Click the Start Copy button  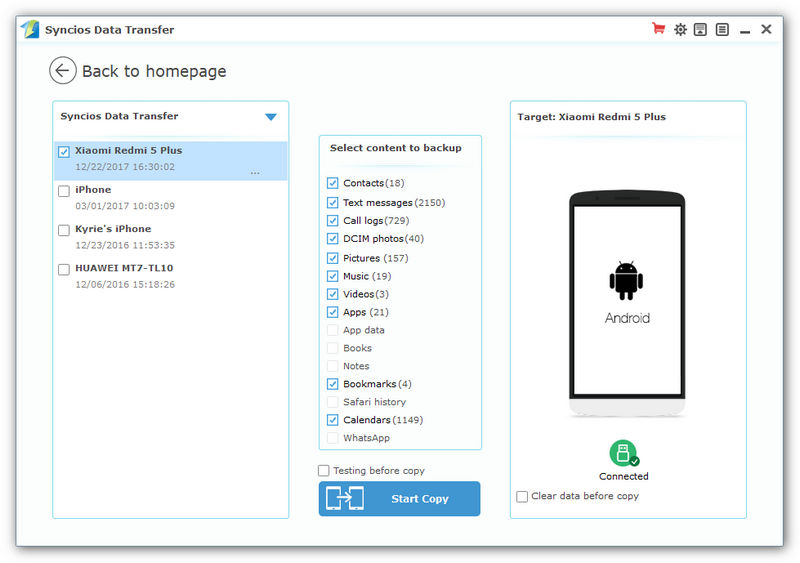tap(399, 499)
